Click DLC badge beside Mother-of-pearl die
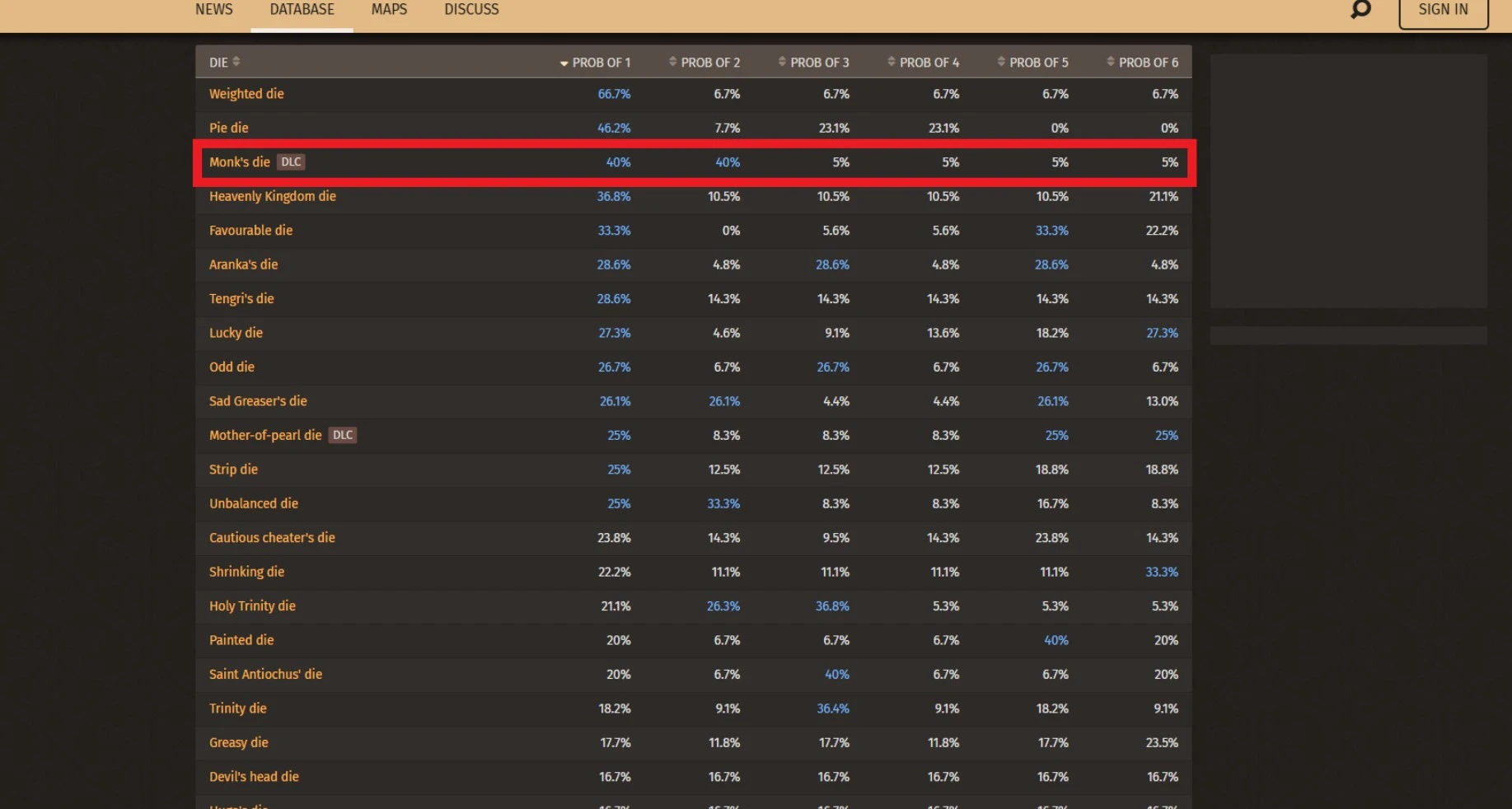 coord(343,435)
